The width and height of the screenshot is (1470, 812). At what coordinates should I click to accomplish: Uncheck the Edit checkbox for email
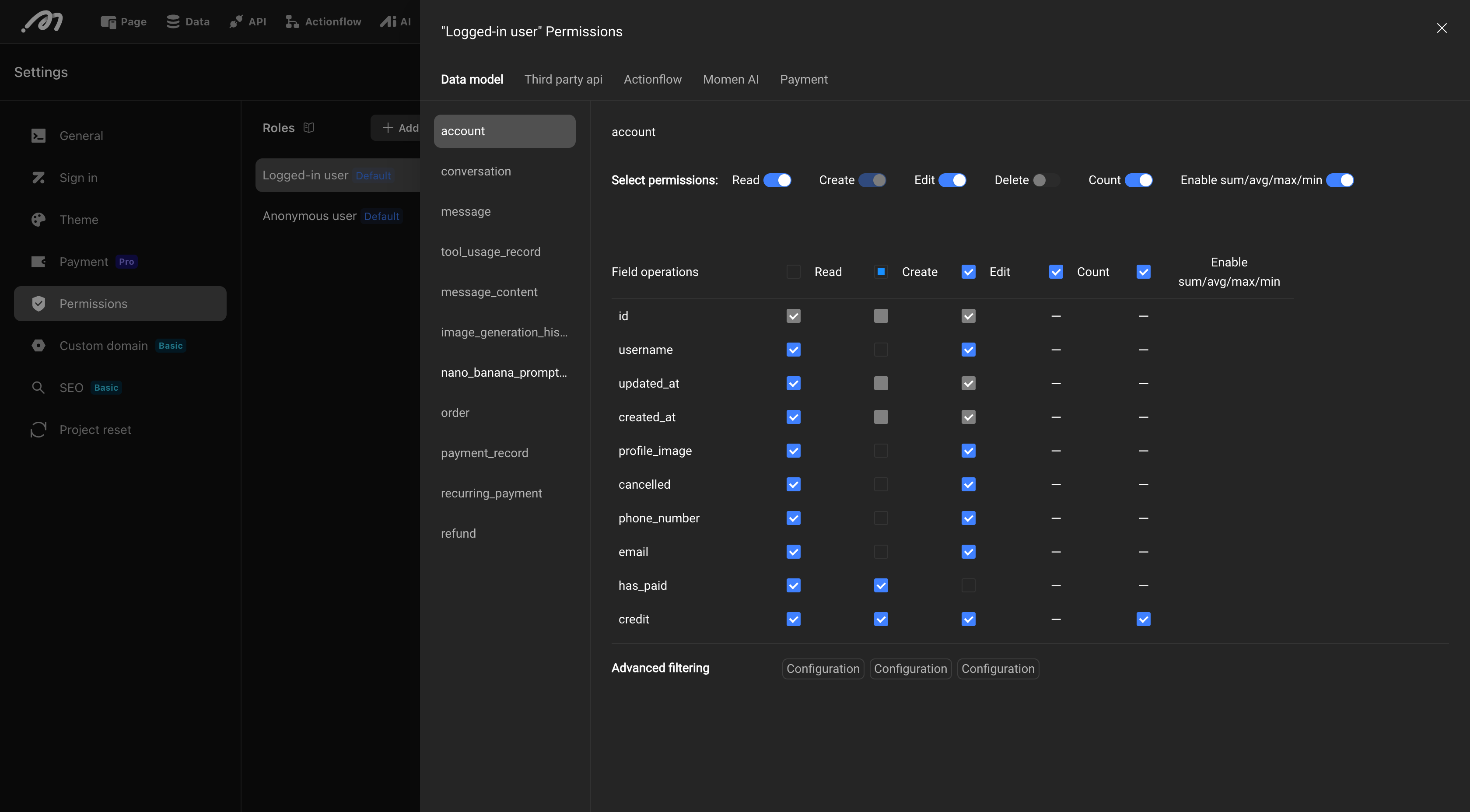tap(968, 552)
